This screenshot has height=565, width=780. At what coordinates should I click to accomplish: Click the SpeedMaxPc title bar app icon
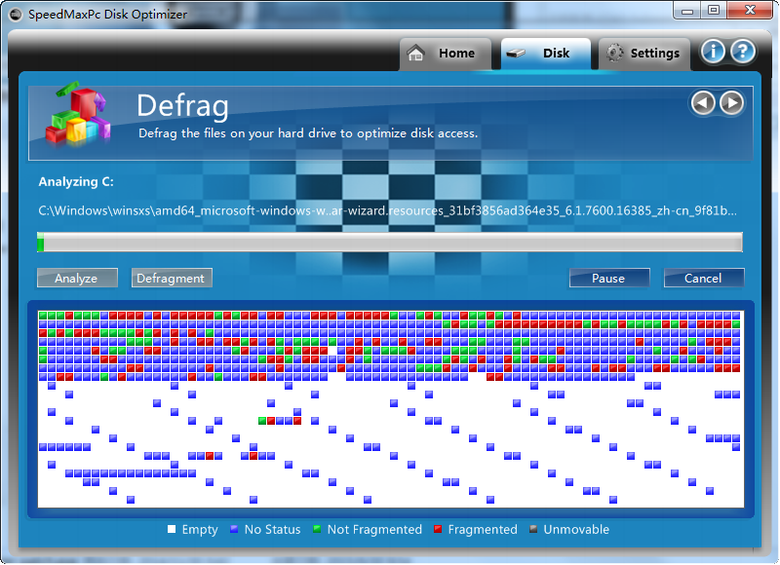tap(15, 11)
